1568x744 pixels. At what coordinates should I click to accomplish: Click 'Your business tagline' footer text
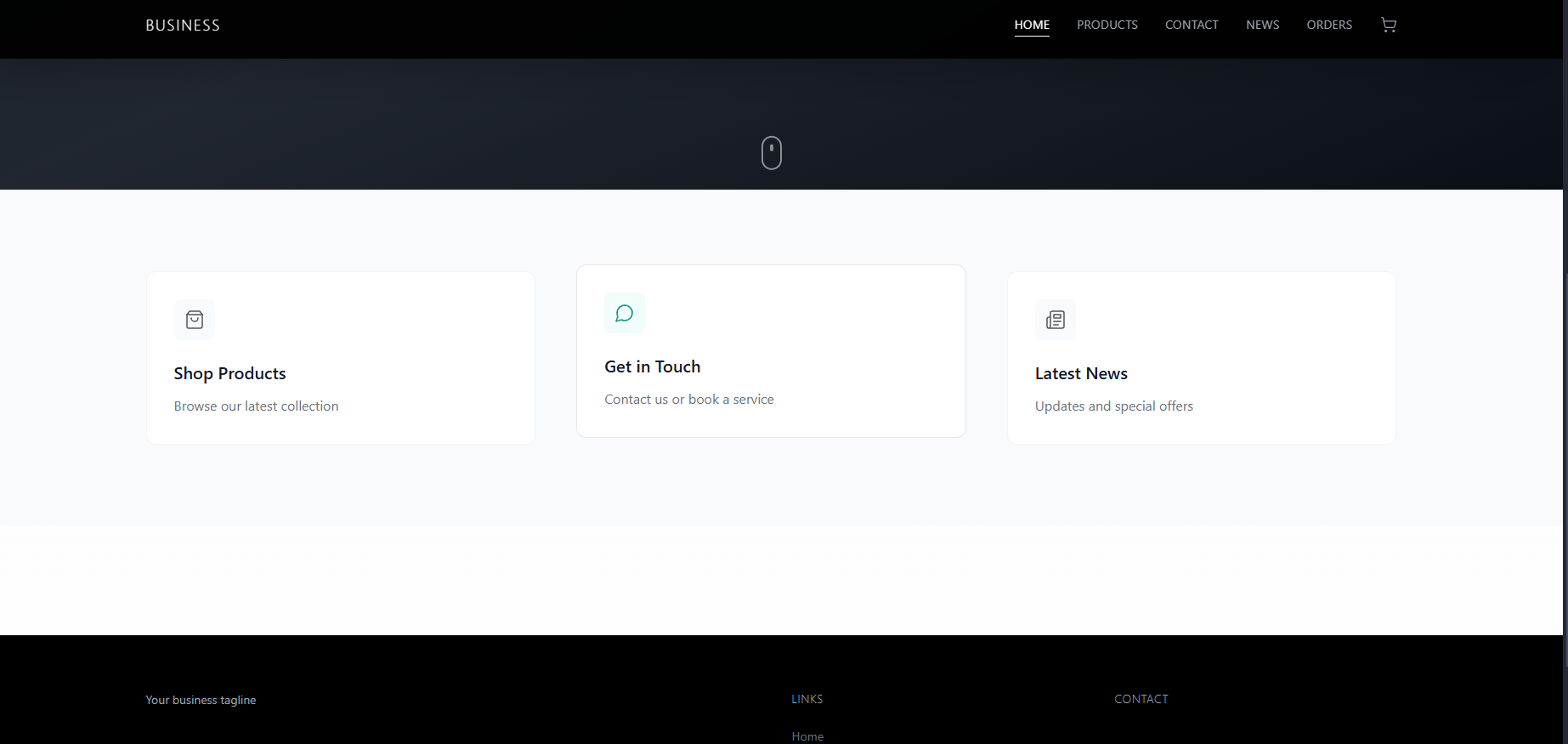[201, 700]
